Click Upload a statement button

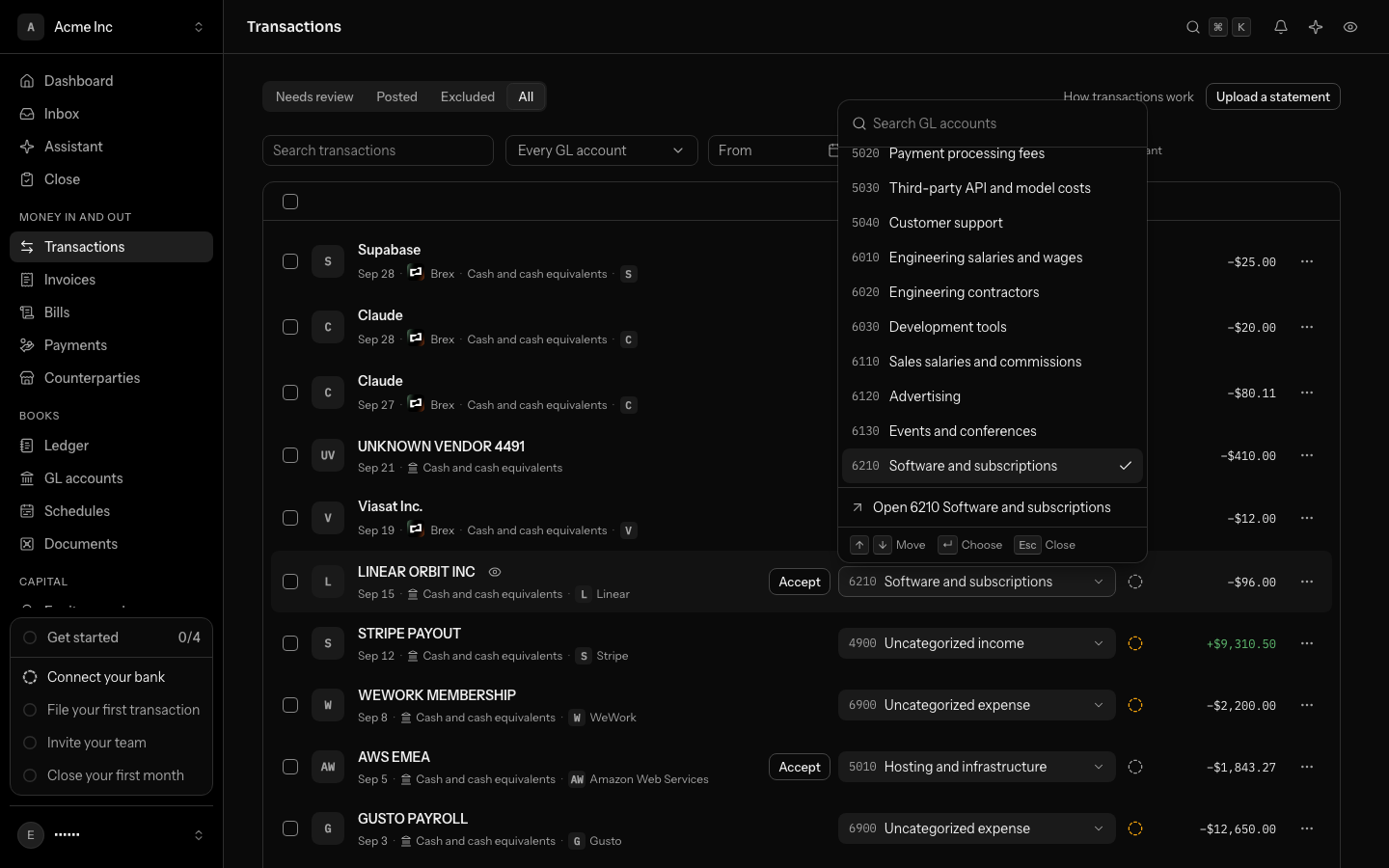tap(1272, 96)
